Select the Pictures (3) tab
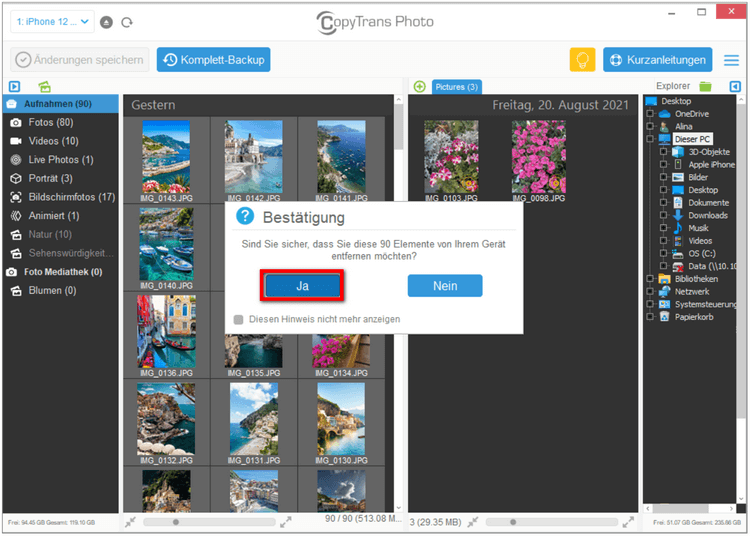The height and width of the screenshot is (536, 750). (457, 87)
